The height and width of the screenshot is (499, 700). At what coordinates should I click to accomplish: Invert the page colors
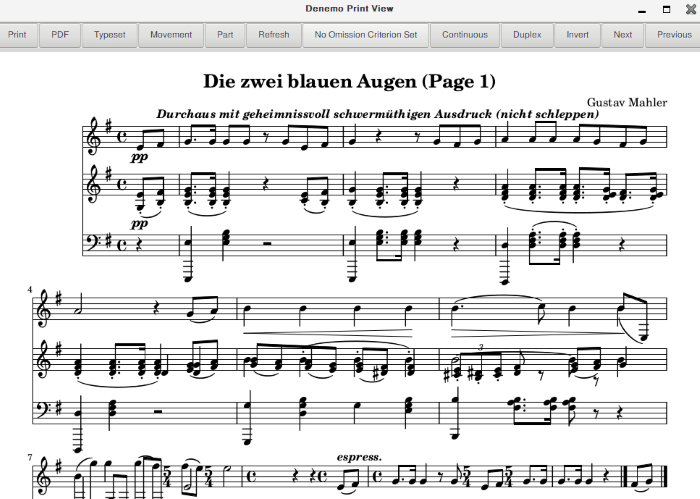click(577, 35)
